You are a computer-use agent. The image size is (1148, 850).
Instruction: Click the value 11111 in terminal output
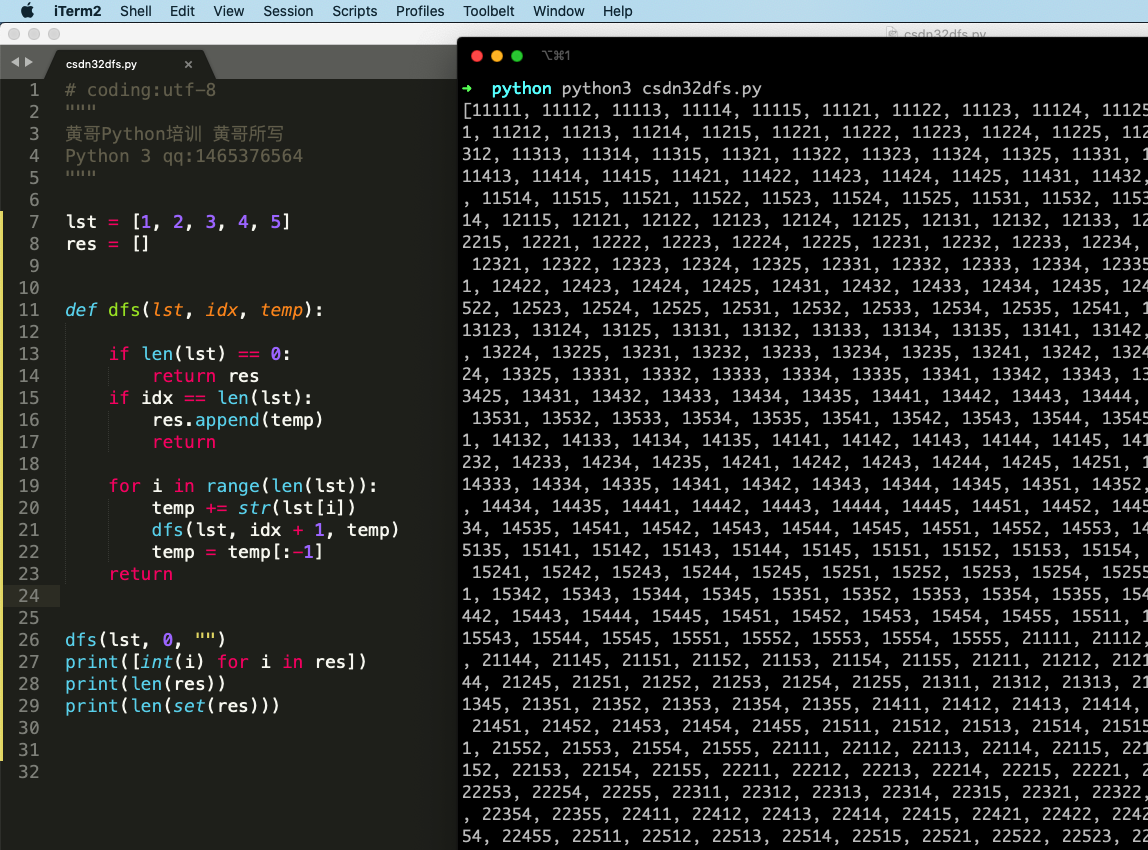(x=496, y=111)
